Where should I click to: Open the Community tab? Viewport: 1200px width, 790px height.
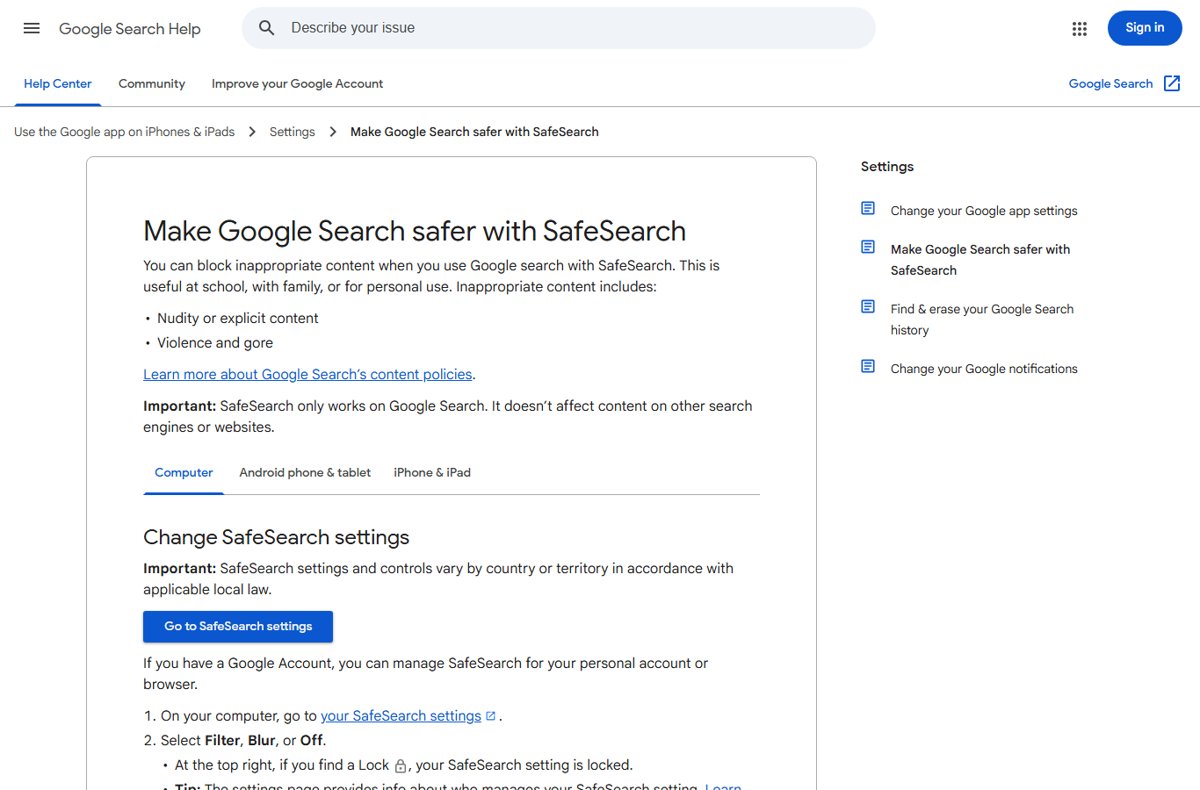pyautogui.click(x=152, y=84)
